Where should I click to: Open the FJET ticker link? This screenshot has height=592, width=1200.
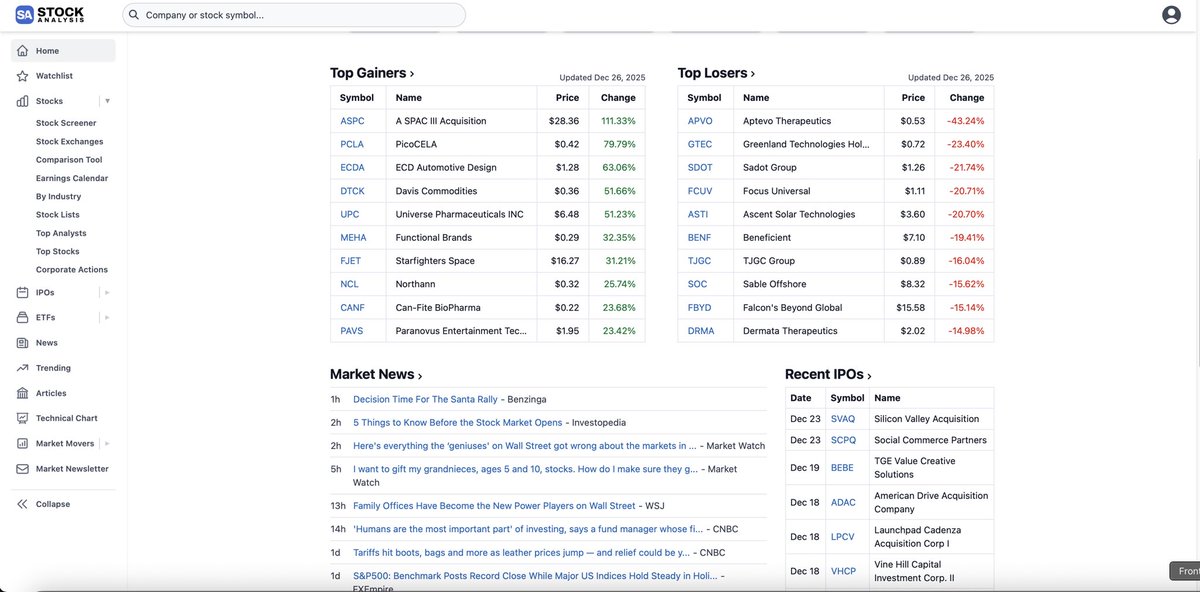tap(351, 261)
